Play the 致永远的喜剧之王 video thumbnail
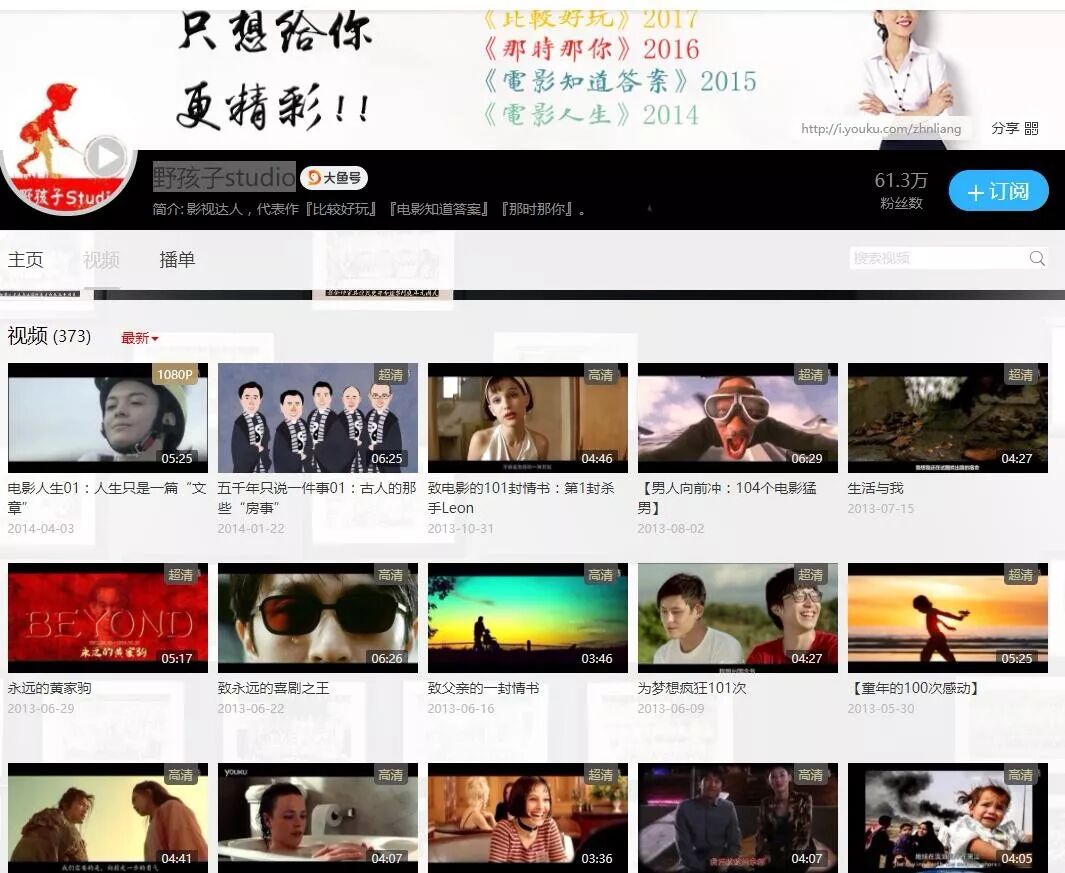 tap(317, 617)
